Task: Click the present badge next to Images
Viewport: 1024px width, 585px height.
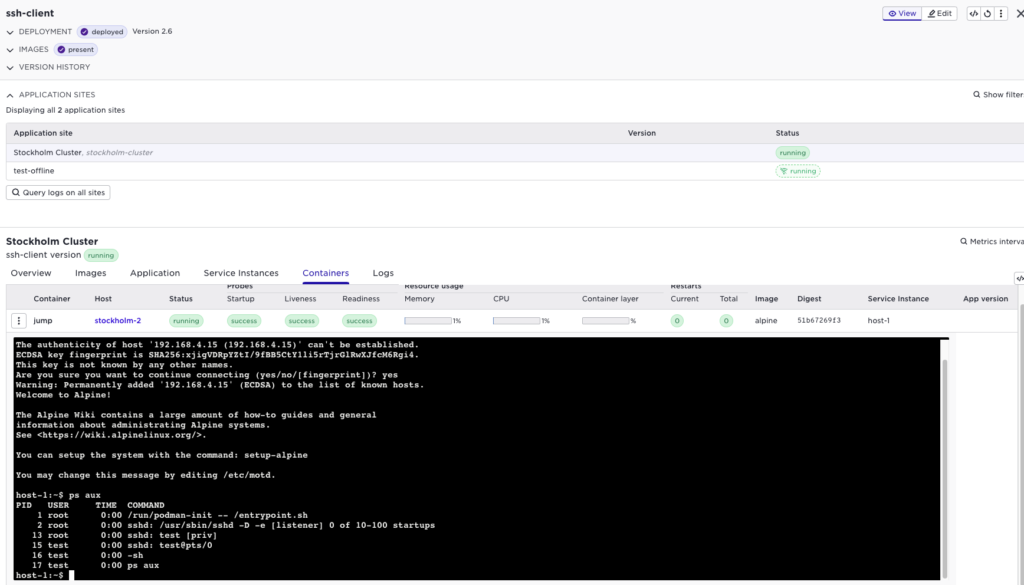Action: (76, 49)
